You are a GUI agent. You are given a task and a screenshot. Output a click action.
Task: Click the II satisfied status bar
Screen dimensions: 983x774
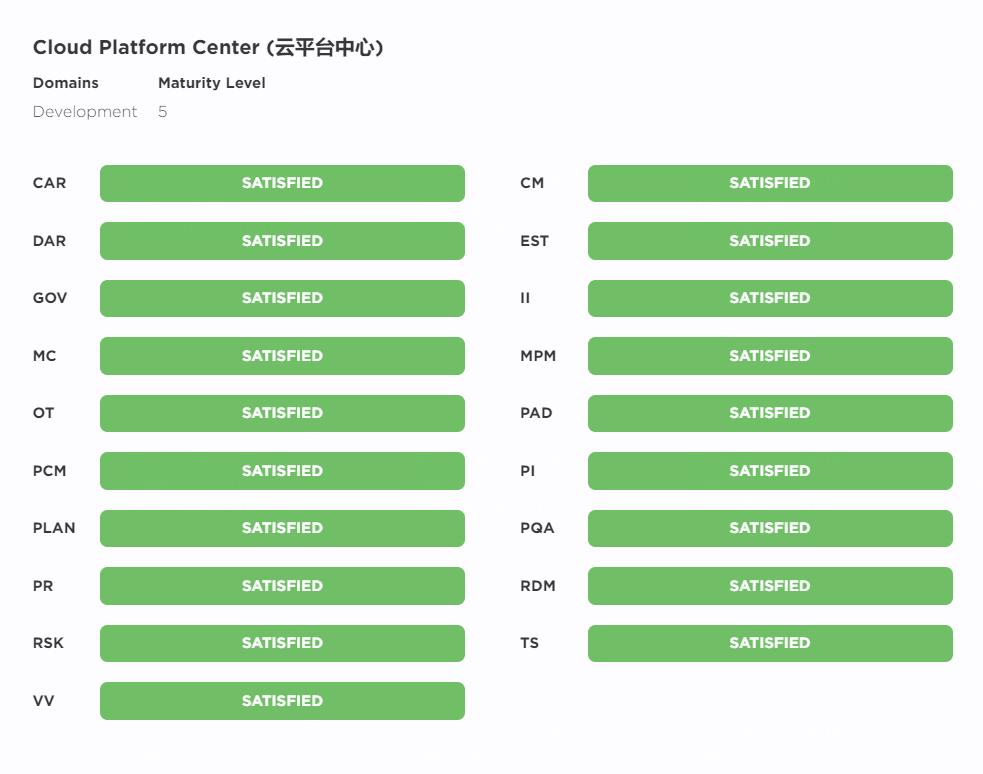(x=770, y=298)
